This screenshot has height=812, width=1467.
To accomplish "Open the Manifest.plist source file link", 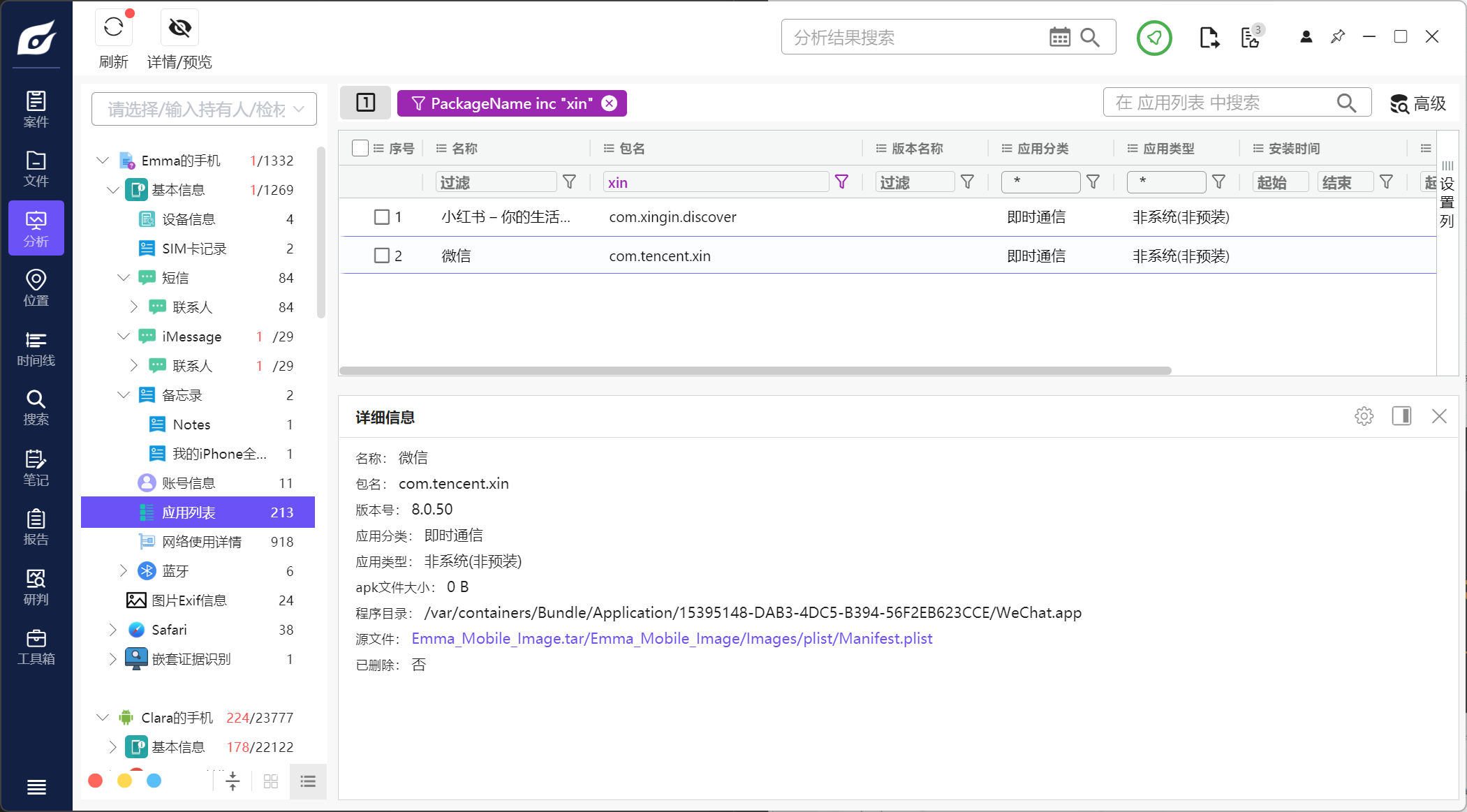I will point(672,639).
